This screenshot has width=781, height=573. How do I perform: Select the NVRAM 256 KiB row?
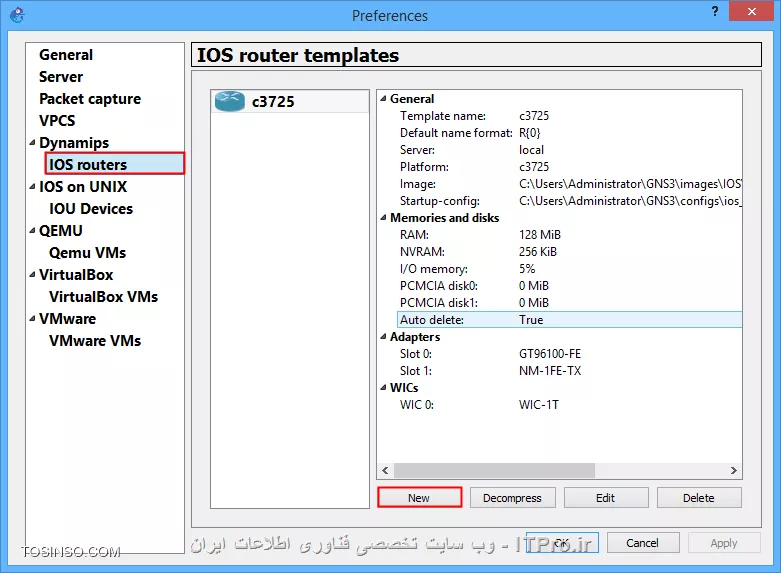pos(570,251)
